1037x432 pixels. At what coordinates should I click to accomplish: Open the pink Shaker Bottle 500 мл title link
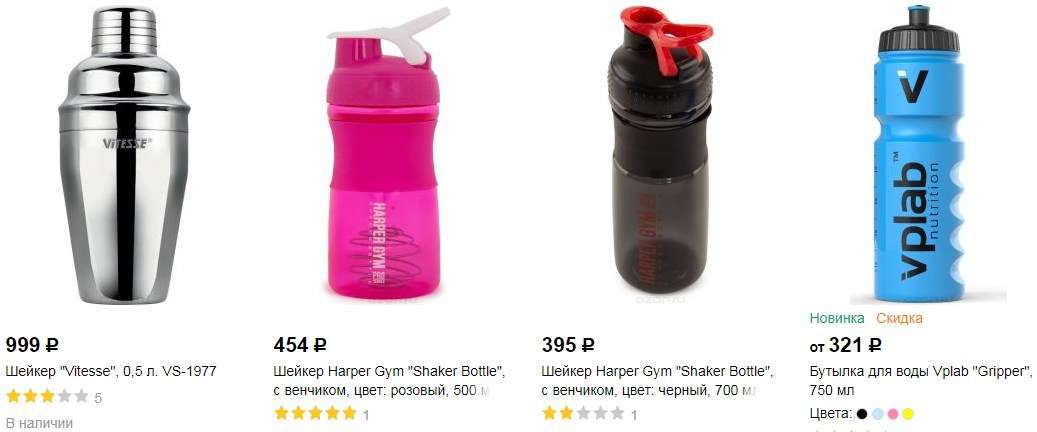(x=390, y=380)
